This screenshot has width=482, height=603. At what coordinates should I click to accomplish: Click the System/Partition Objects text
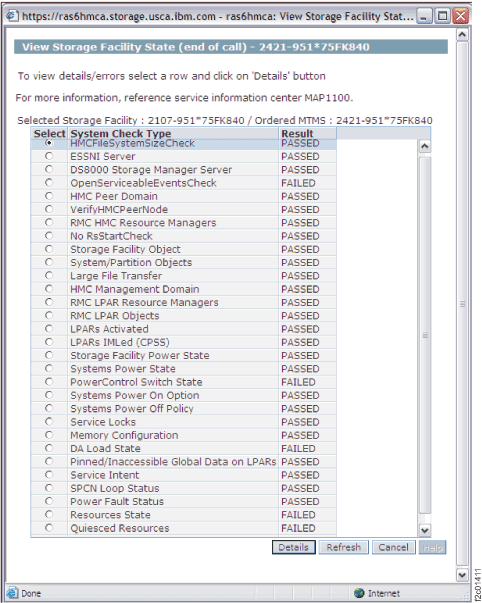tap(131, 263)
